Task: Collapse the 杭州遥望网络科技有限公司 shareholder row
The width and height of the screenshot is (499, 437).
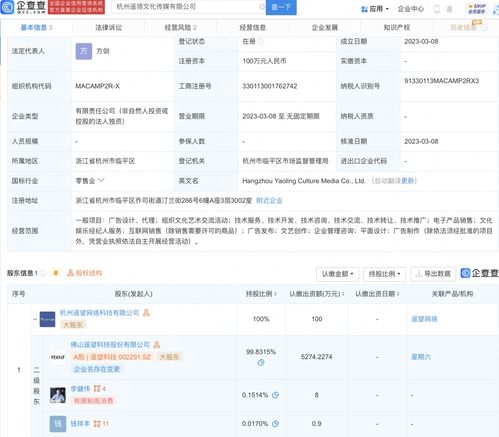Action: 35,319
